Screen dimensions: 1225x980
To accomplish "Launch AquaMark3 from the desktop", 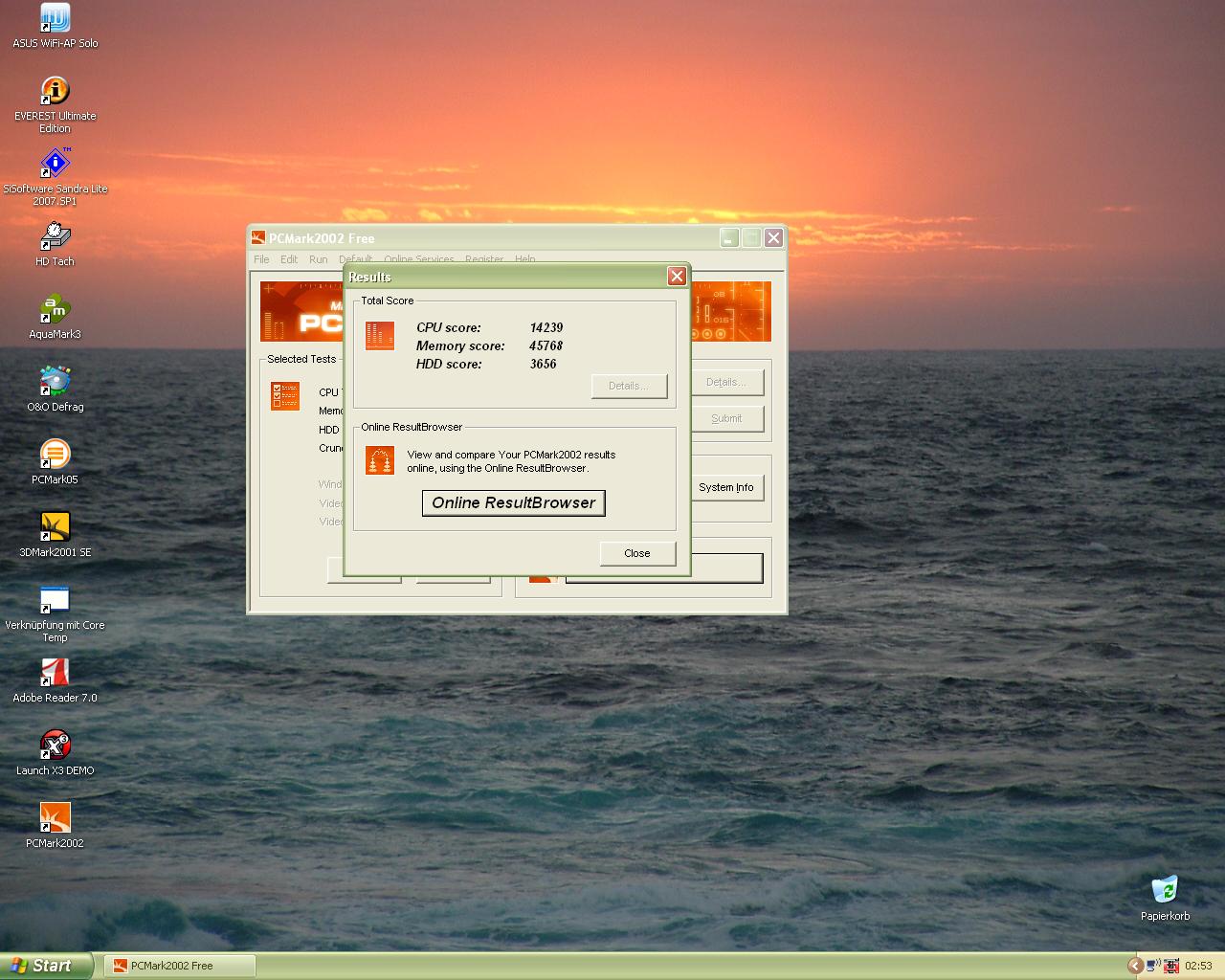I will point(55,309).
